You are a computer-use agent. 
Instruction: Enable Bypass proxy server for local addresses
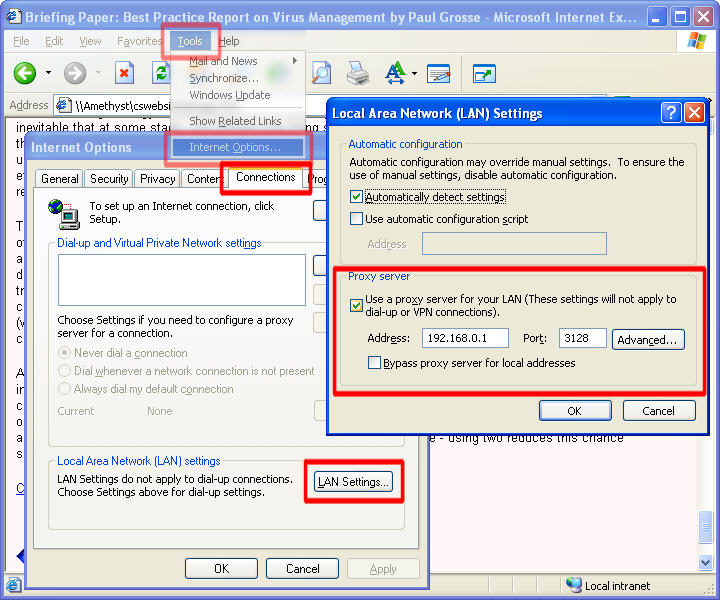tap(374, 363)
